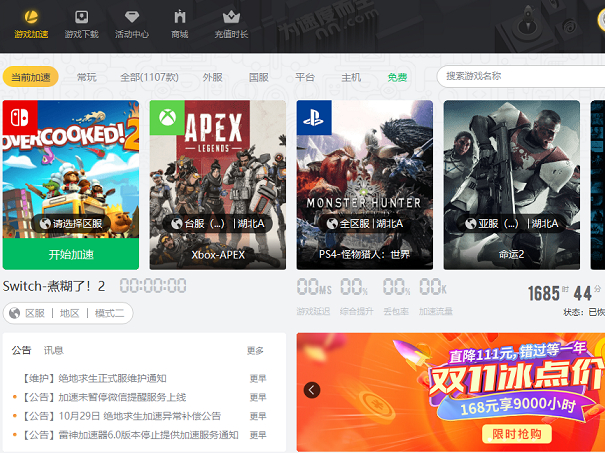Viewport: 605px width, 453px height.
Task: Open 10月29日 绝地求生加速异常补偿公告
Action: click(x=122, y=416)
